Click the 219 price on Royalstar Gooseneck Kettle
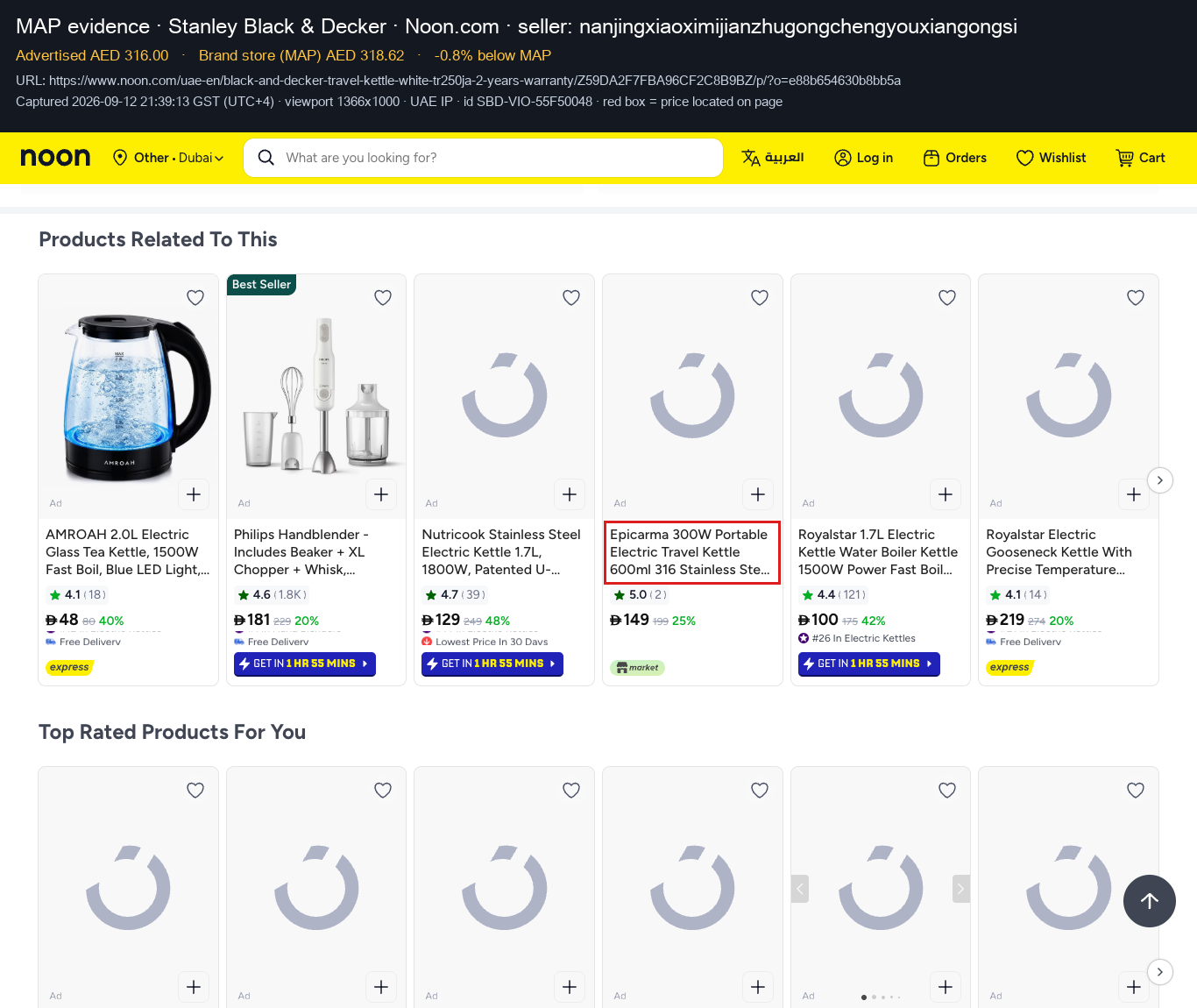The width and height of the screenshot is (1197, 1008). pos(1005,621)
